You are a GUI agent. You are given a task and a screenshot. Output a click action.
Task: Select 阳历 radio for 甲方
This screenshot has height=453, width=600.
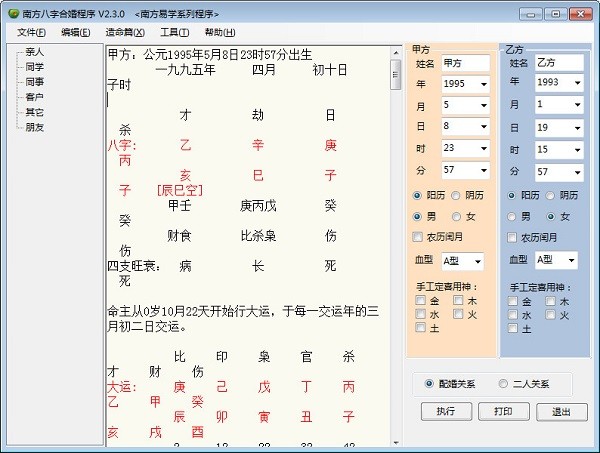(x=417, y=196)
